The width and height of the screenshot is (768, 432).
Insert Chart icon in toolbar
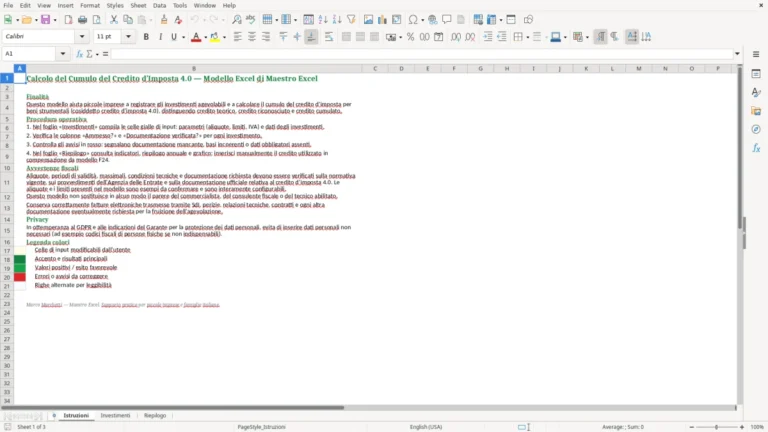point(383,20)
